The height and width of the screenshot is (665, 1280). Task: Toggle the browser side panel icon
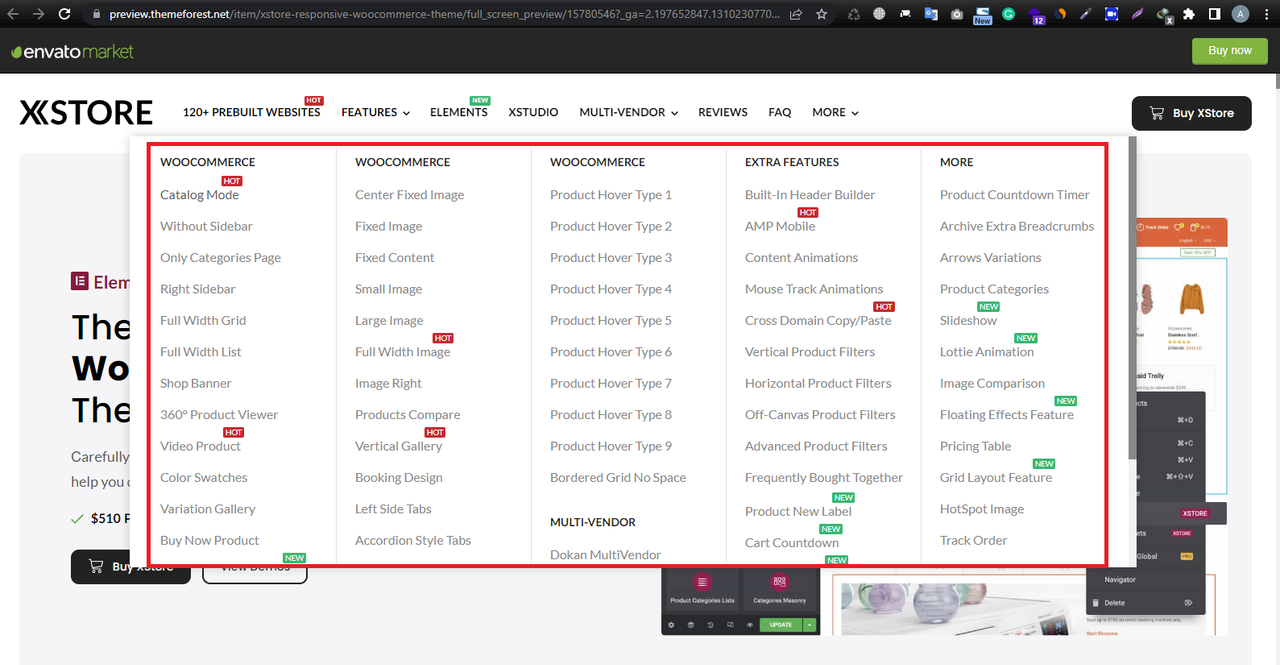click(1214, 15)
